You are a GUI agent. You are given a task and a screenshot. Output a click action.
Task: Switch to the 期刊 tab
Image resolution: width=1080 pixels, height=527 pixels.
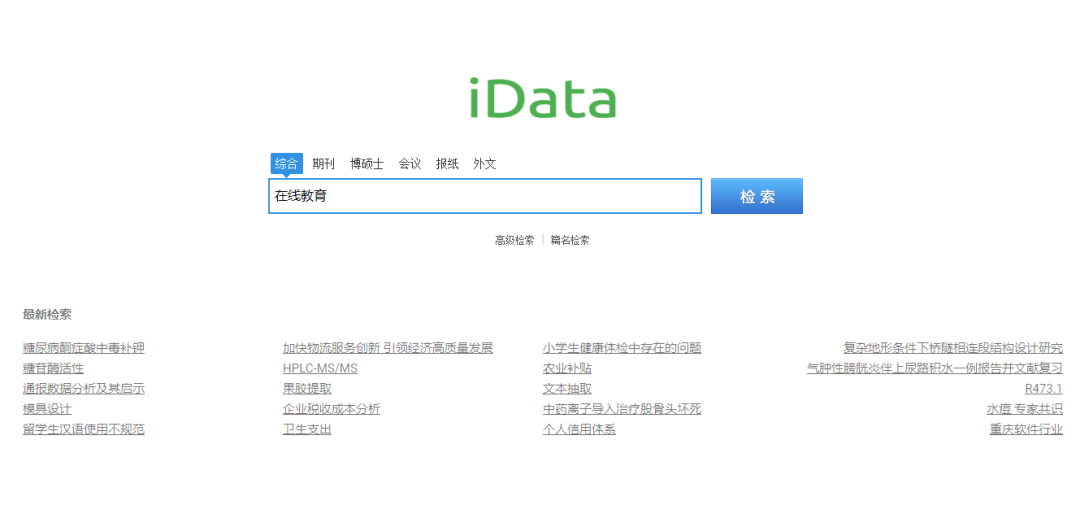(x=323, y=164)
